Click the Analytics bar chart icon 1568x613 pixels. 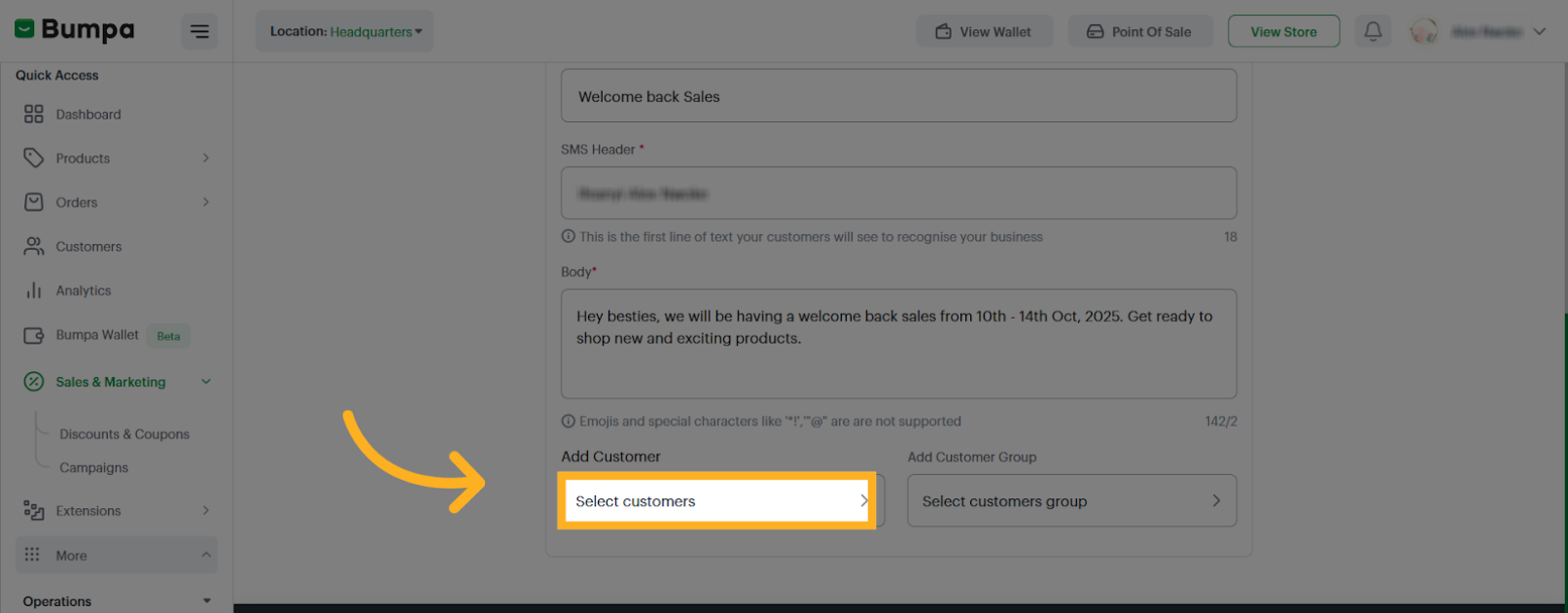point(34,290)
